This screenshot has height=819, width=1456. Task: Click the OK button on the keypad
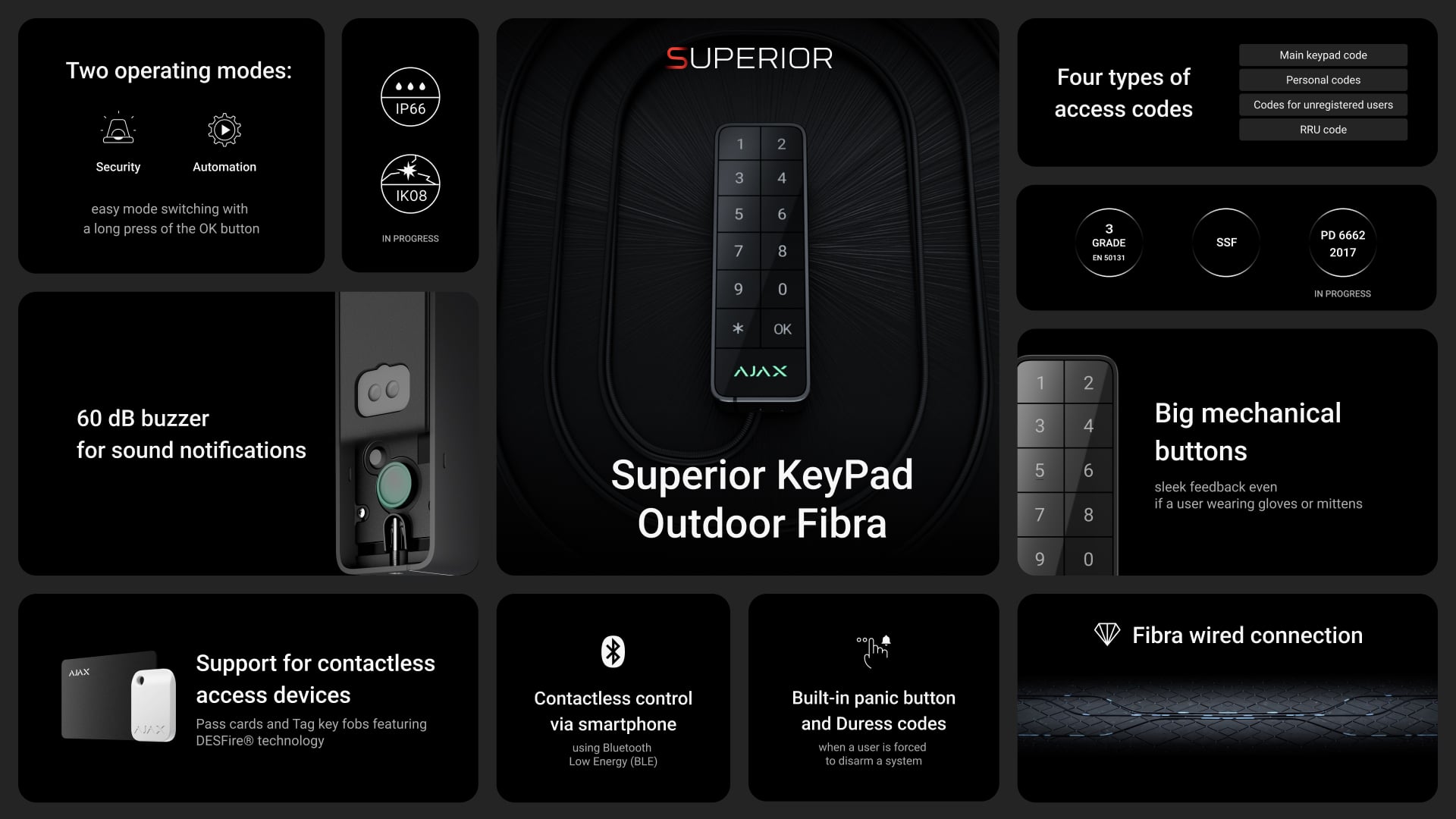tap(781, 329)
